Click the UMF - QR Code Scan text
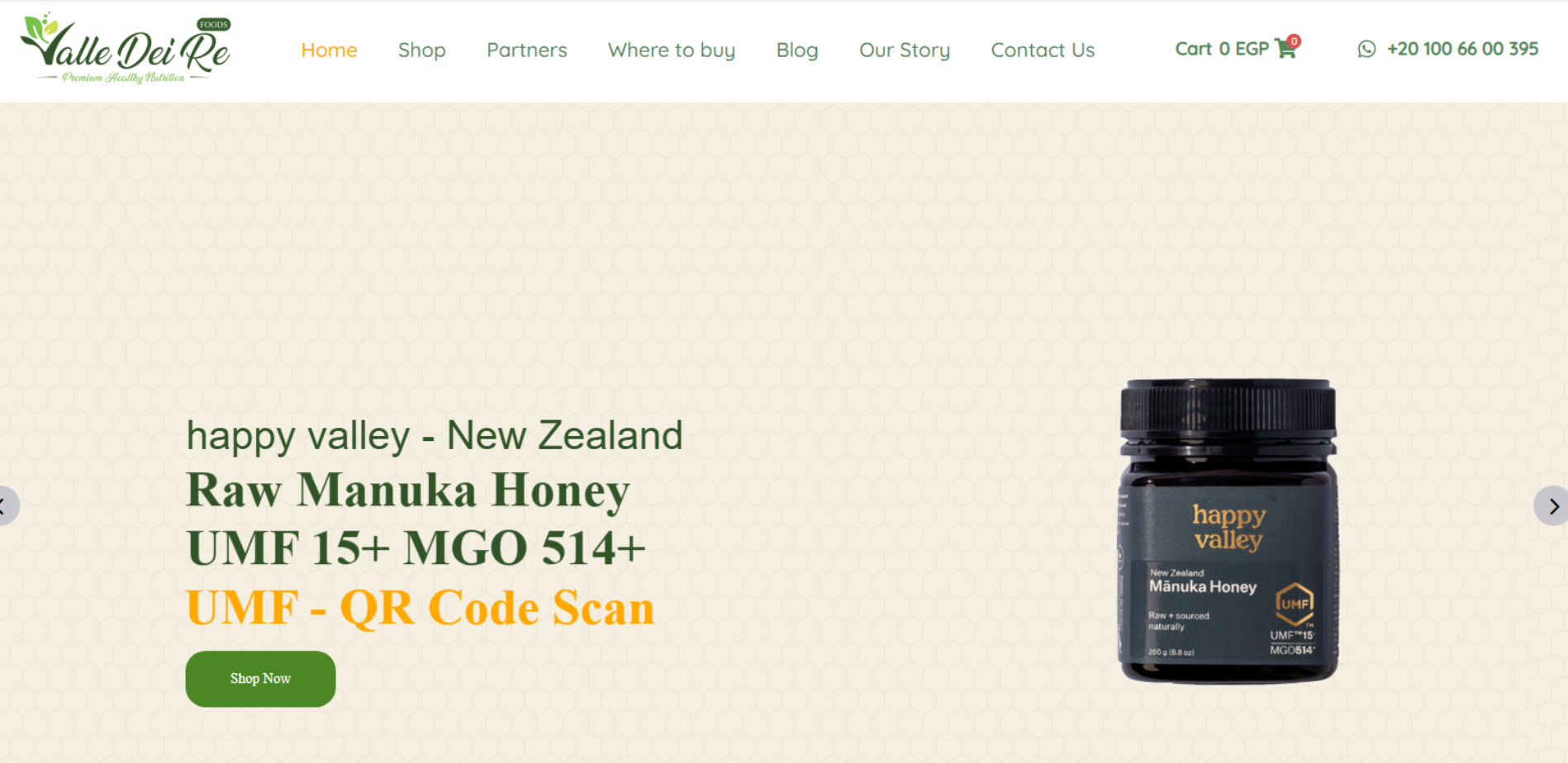The image size is (1568, 763). point(420,608)
